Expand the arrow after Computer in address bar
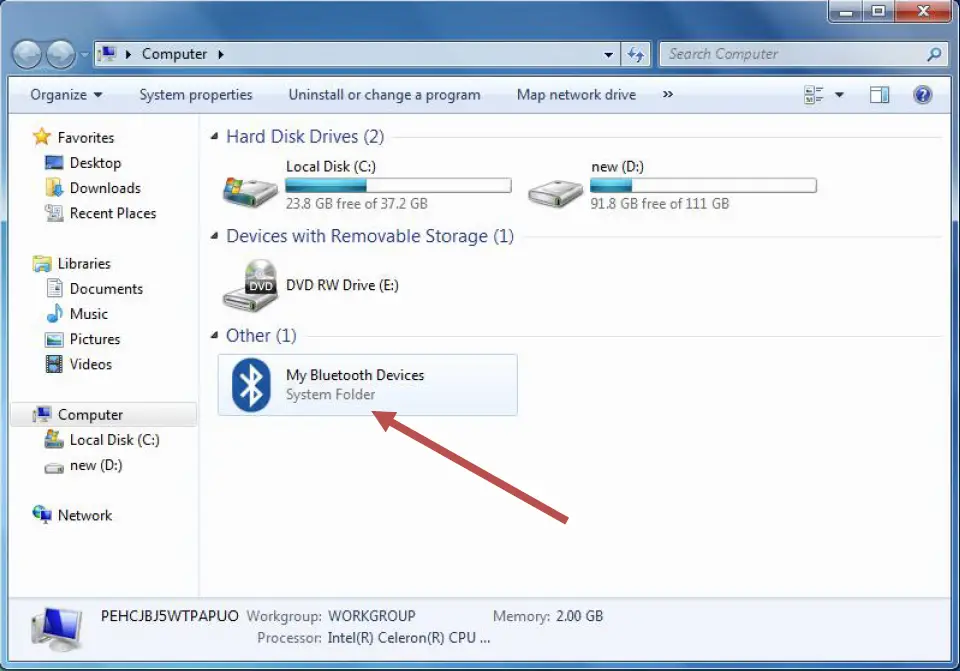Image resolution: width=960 pixels, height=671 pixels. pyautogui.click(x=221, y=54)
